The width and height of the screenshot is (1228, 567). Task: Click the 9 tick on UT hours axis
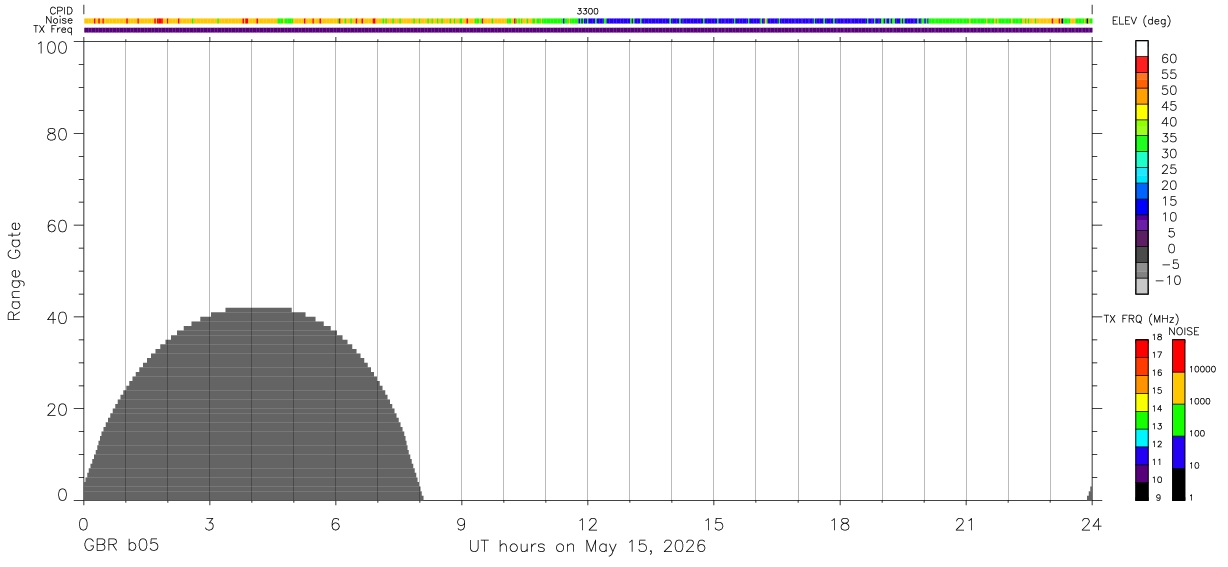(x=462, y=524)
